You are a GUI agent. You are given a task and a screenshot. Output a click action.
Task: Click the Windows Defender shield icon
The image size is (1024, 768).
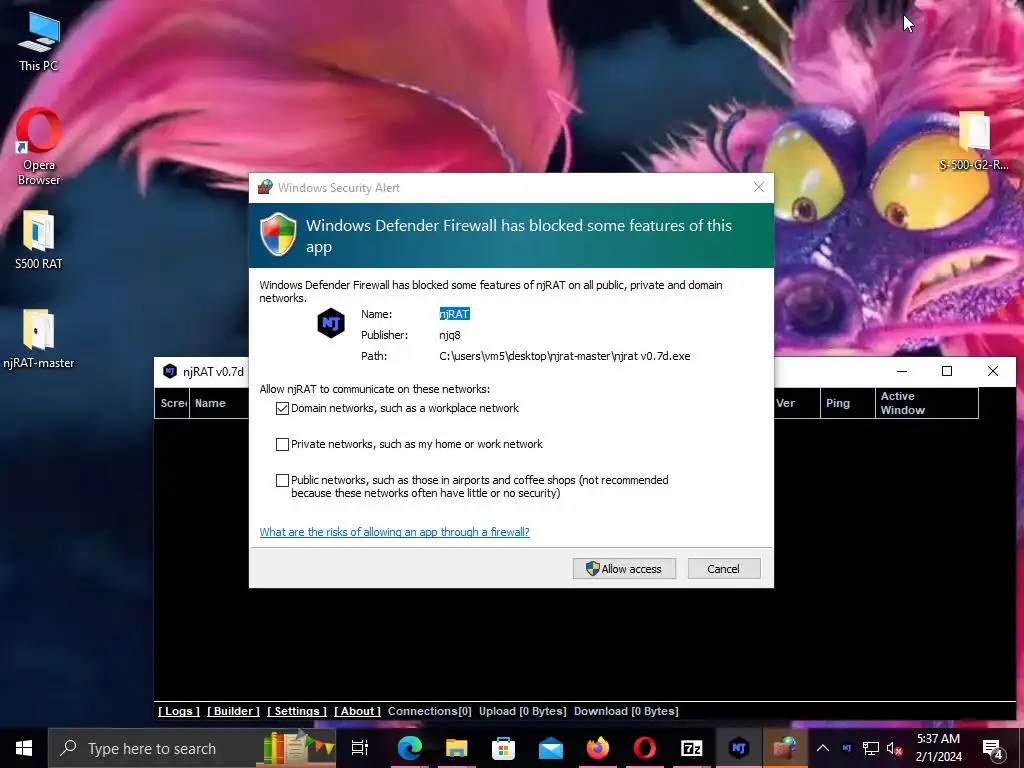click(x=278, y=234)
